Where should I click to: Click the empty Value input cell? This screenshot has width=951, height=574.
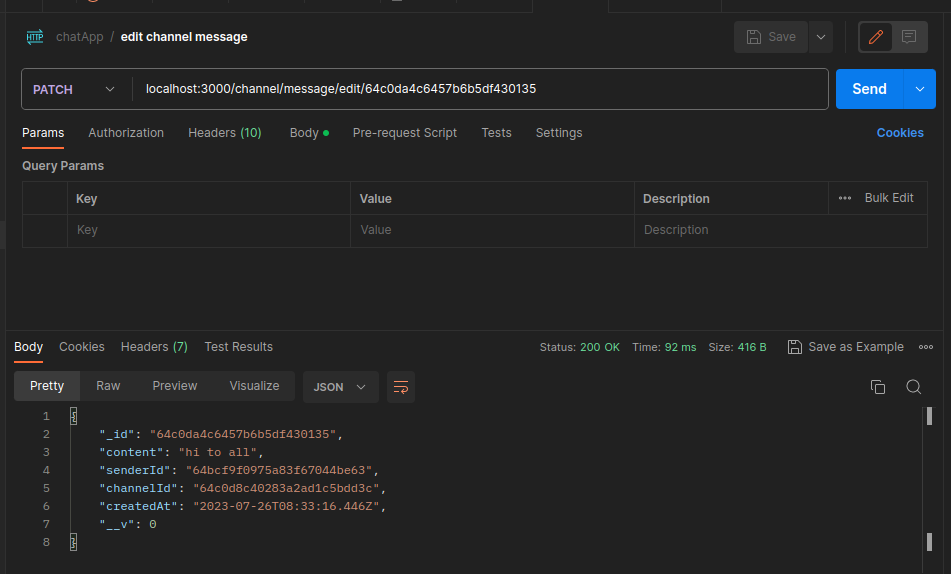click(492, 231)
